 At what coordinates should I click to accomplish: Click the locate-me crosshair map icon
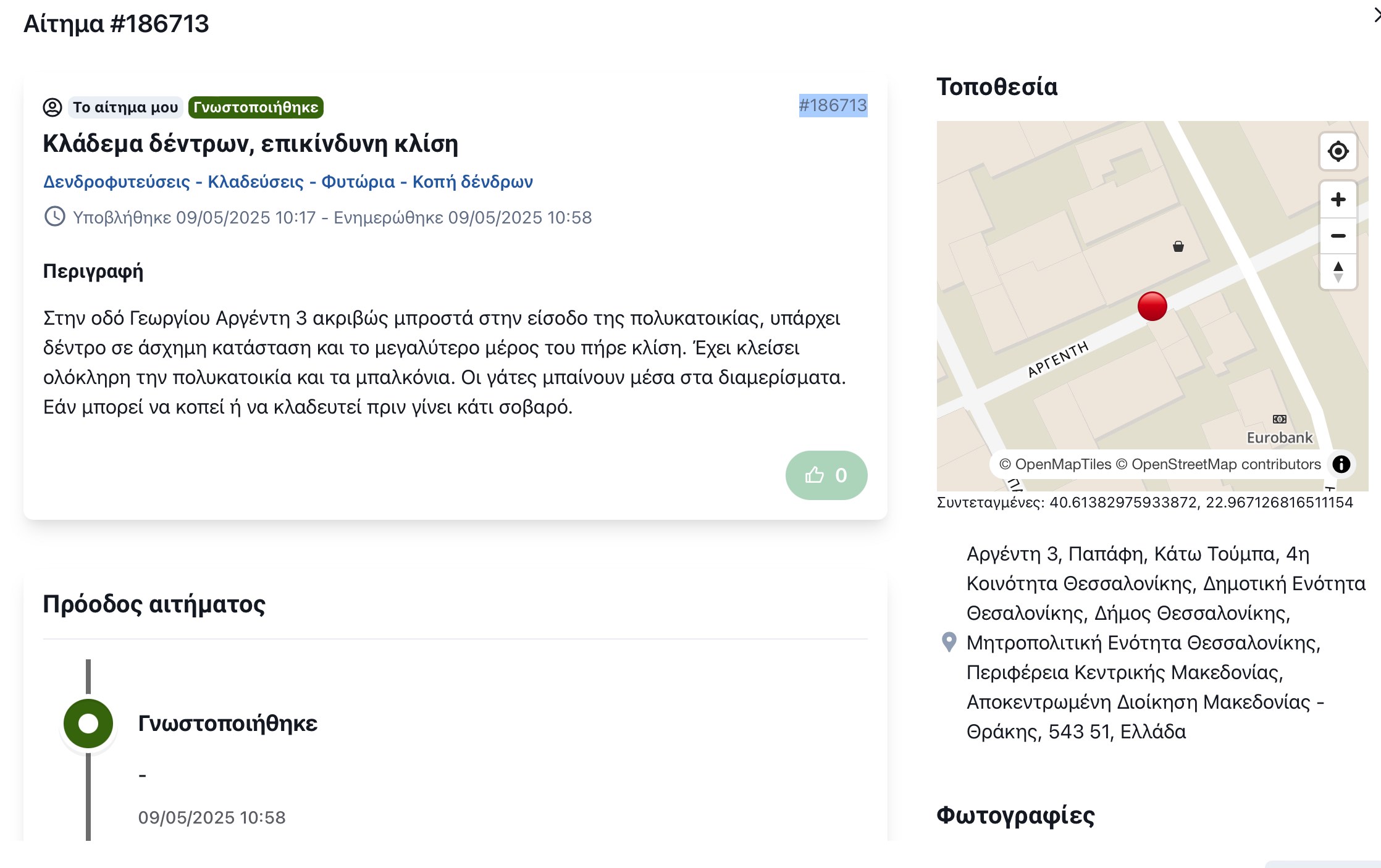click(1338, 151)
